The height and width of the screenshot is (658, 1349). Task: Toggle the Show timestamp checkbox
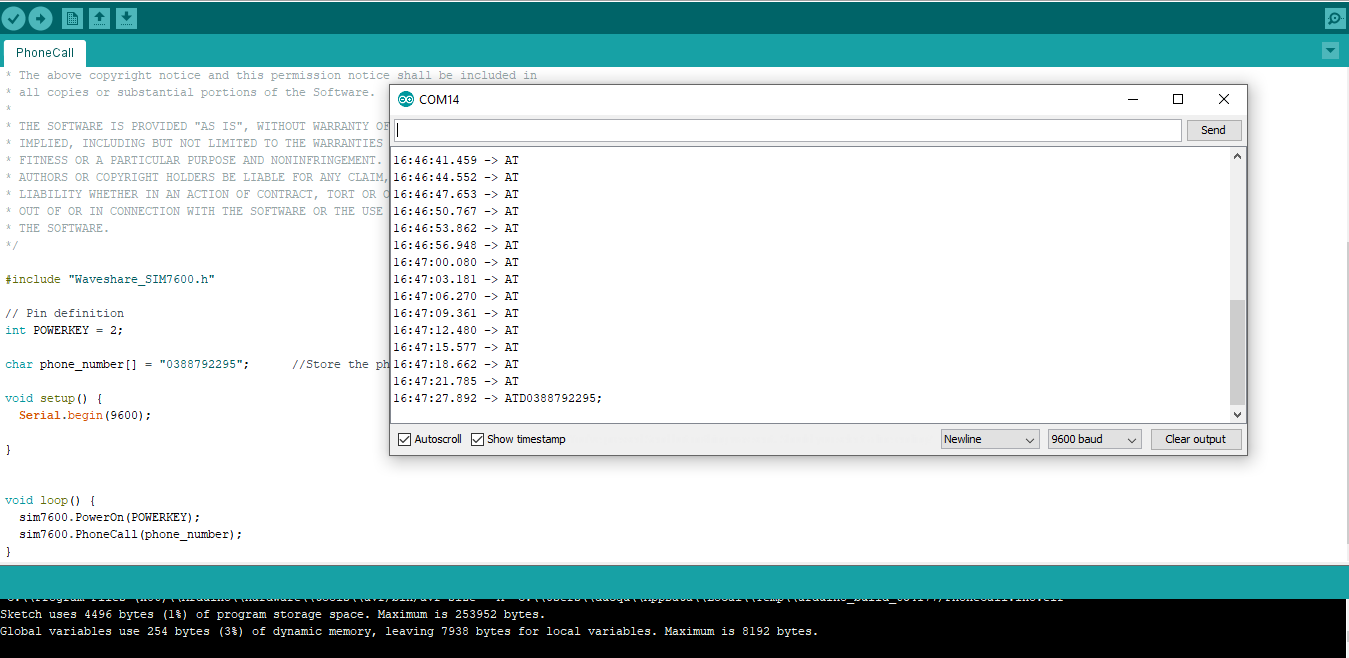click(x=478, y=439)
